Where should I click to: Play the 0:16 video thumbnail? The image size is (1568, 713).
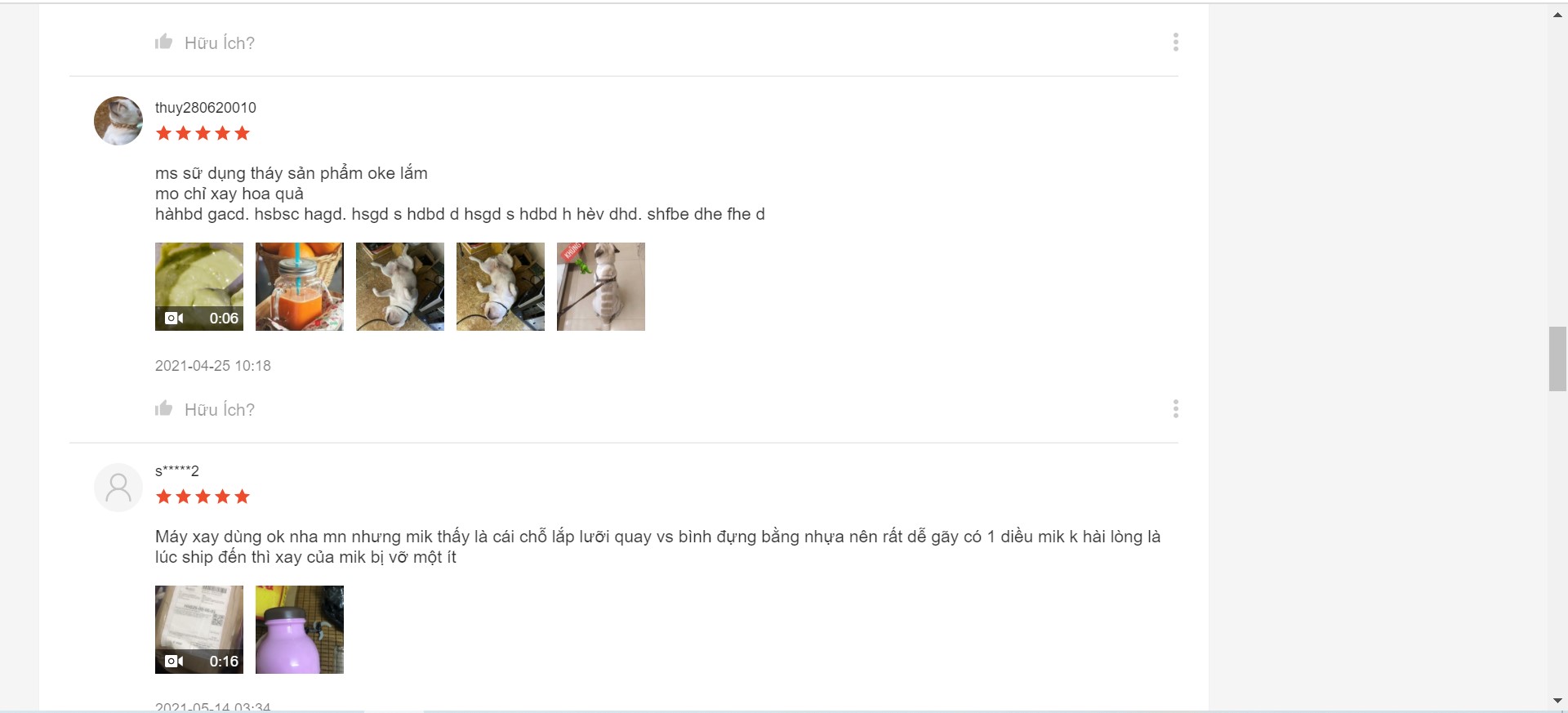click(199, 630)
